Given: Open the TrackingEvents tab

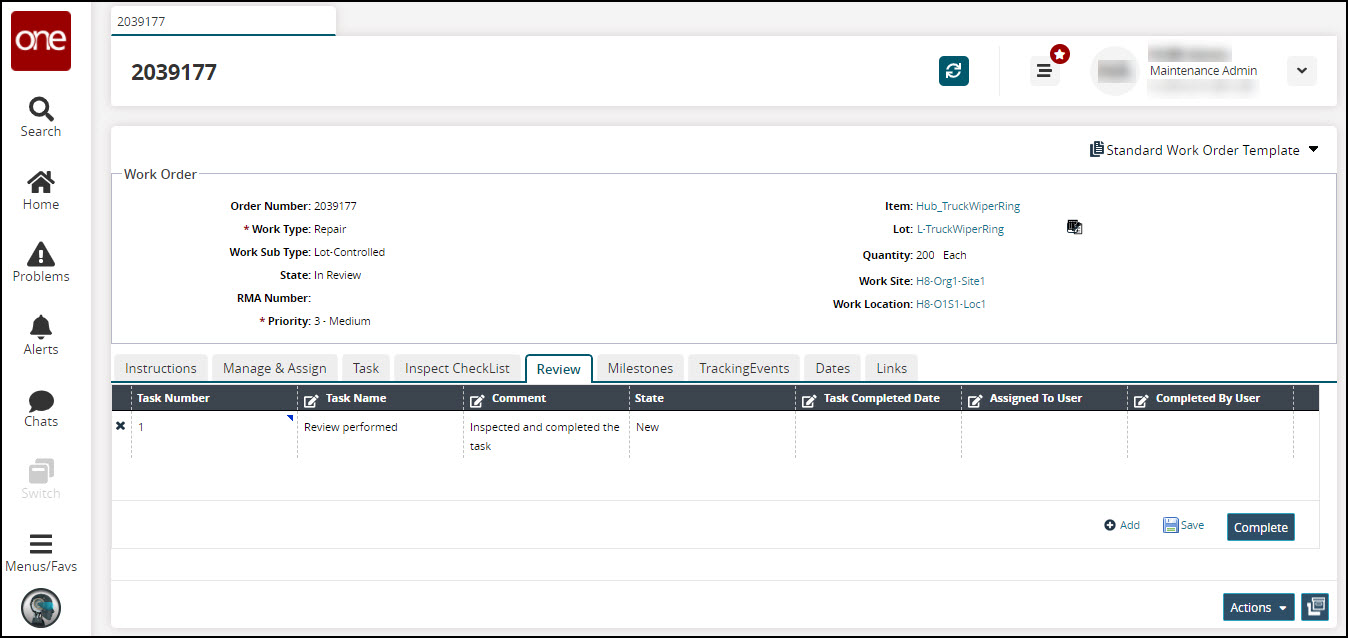Looking at the screenshot, I should (x=745, y=368).
